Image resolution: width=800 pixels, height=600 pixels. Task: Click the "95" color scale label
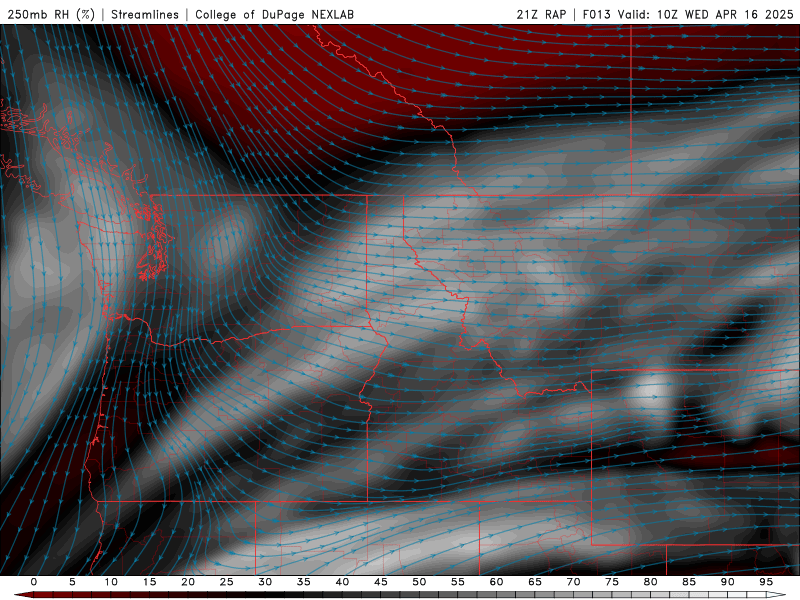766,582
